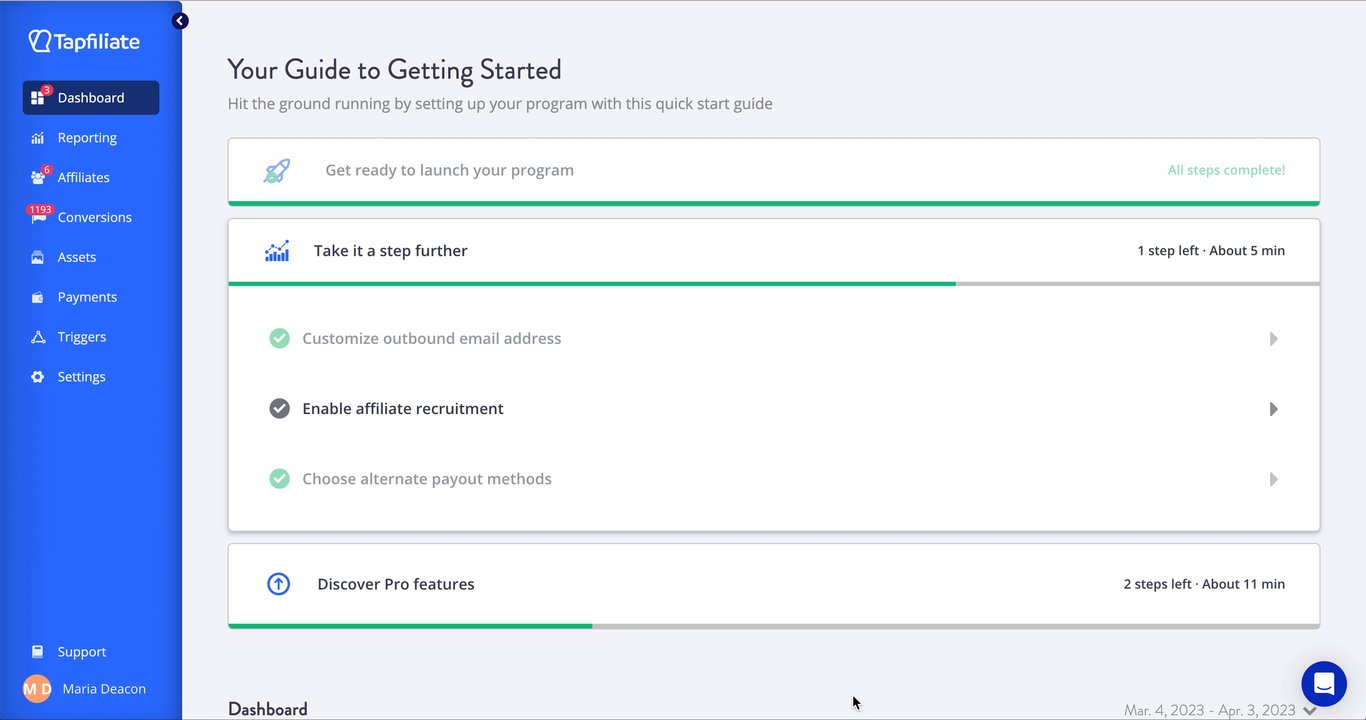This screenshot has height=720, width=1366.
Task: Toggle the Customize outbound email address checkmark
Action: [x=280, y=339]
